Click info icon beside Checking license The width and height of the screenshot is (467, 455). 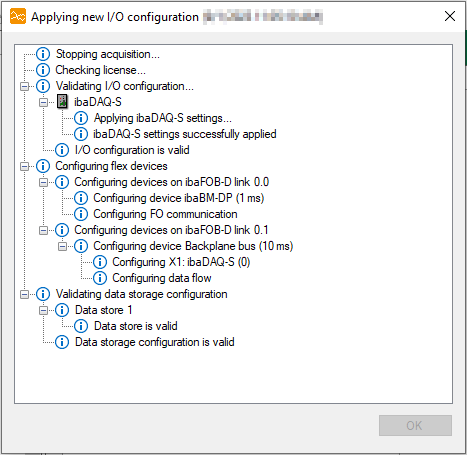click(x=43, y=70)
